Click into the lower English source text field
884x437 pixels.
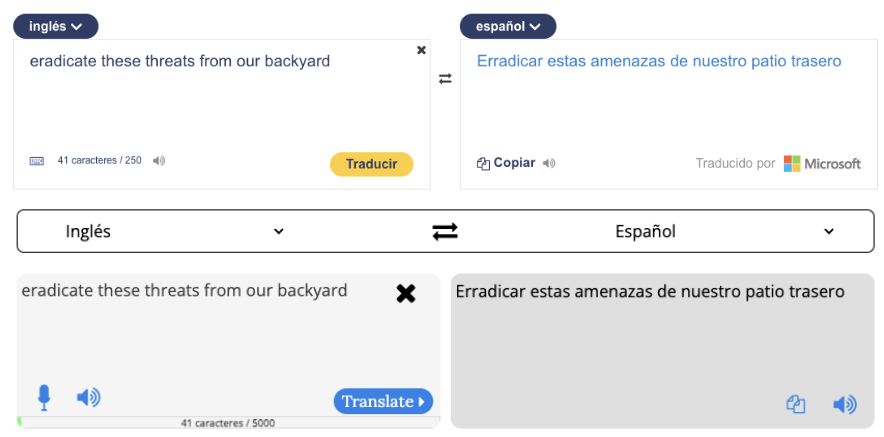pos(200,330)
